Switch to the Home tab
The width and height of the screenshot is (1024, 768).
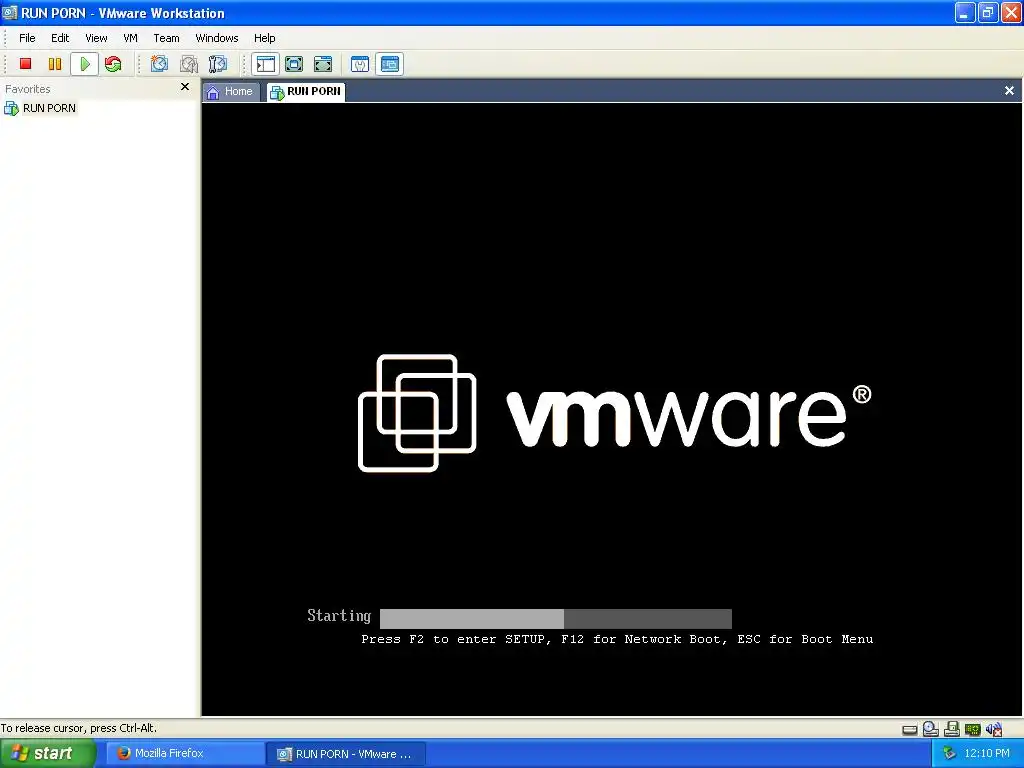point(231,91)
